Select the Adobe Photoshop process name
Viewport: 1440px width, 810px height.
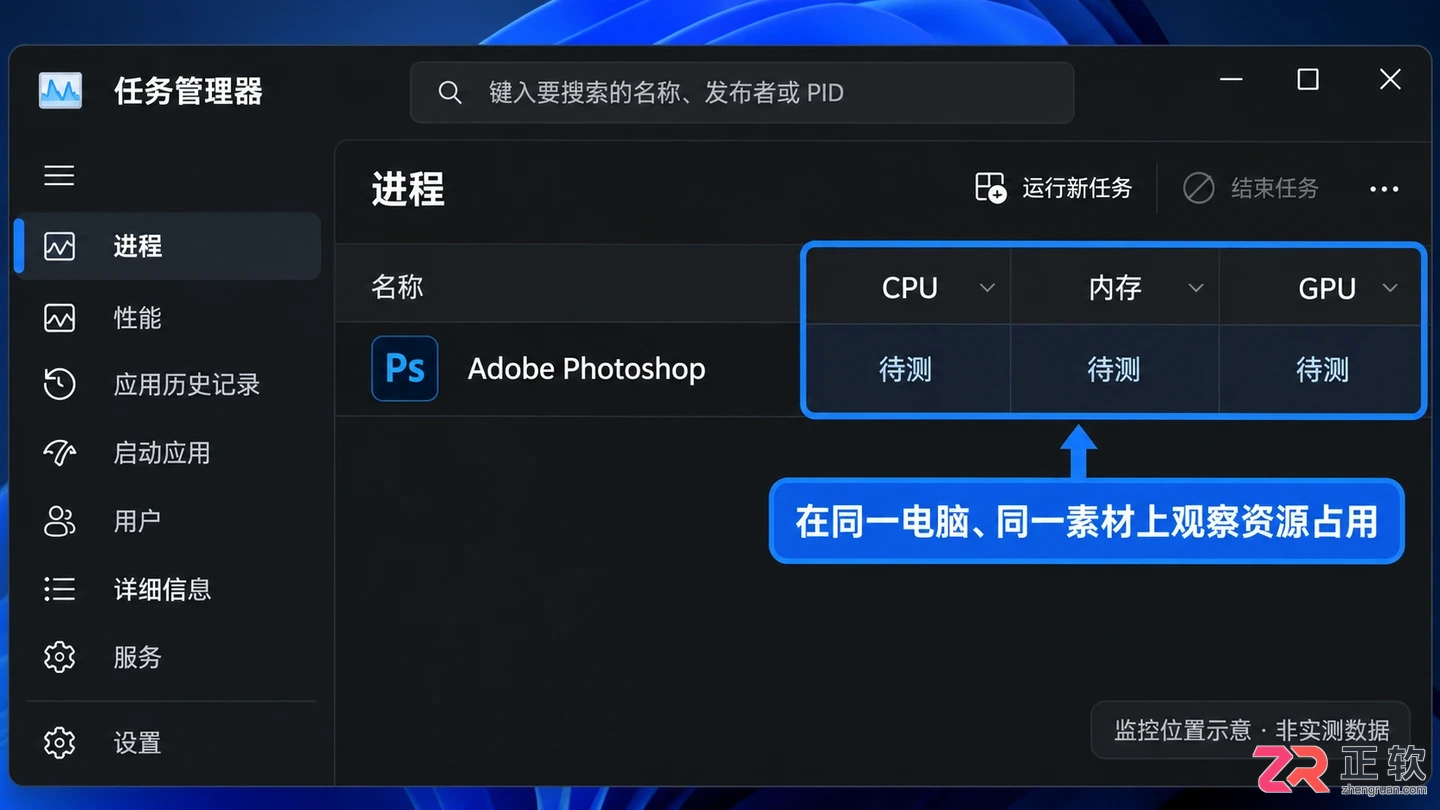587,368
